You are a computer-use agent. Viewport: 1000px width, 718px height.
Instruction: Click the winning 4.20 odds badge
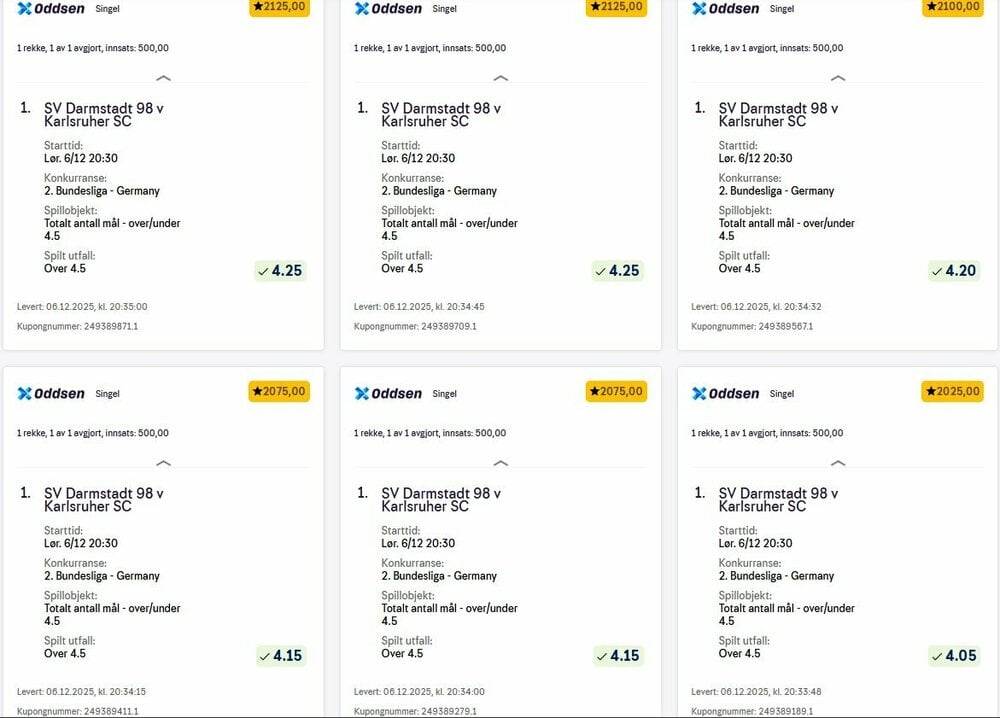pyautogui.click(x=953, y=271)
